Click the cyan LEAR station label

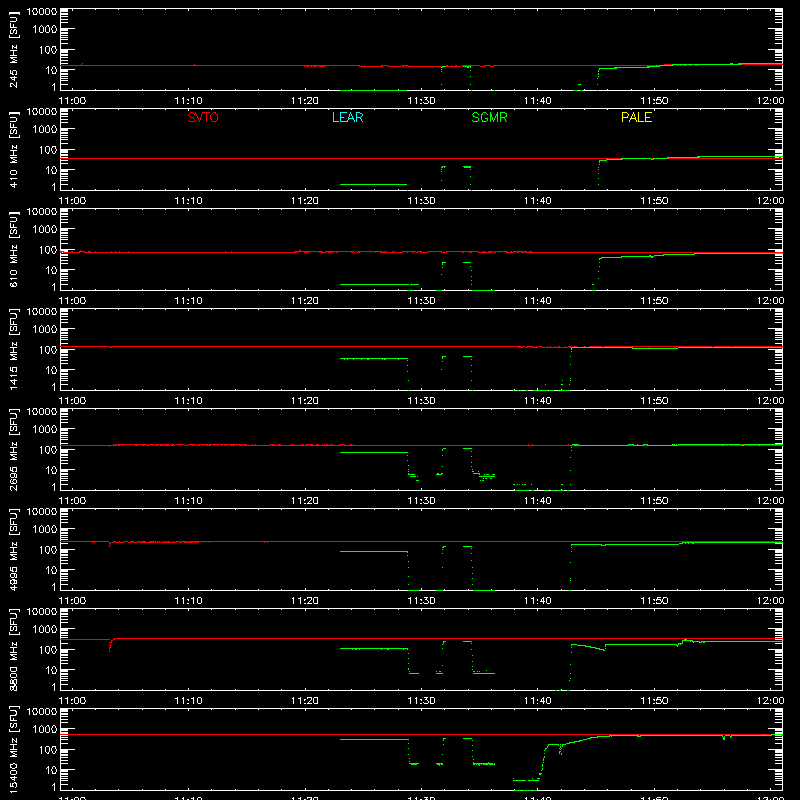point(347,117)
